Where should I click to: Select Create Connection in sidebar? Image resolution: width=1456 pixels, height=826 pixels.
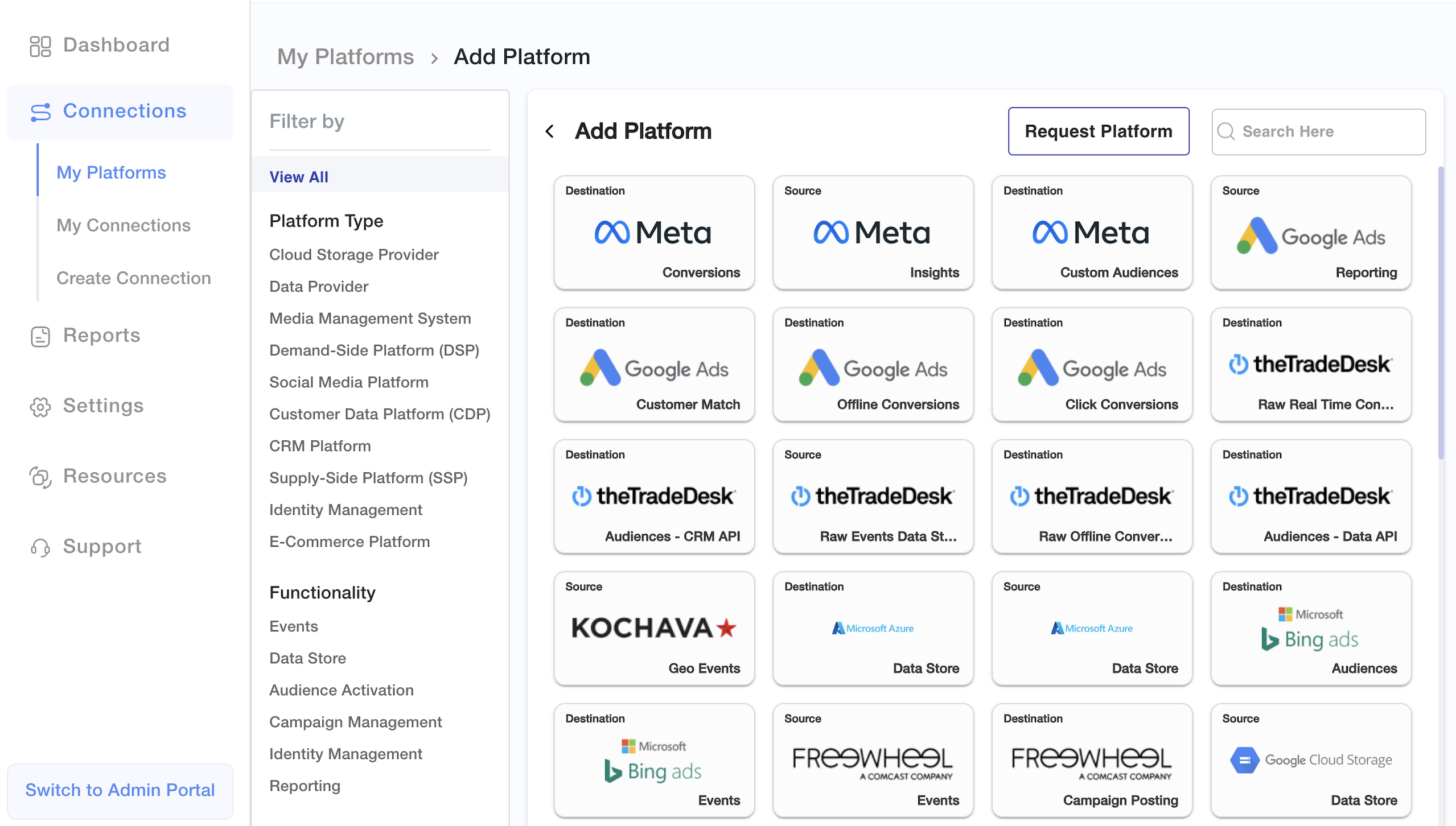[x=133, y=278]
